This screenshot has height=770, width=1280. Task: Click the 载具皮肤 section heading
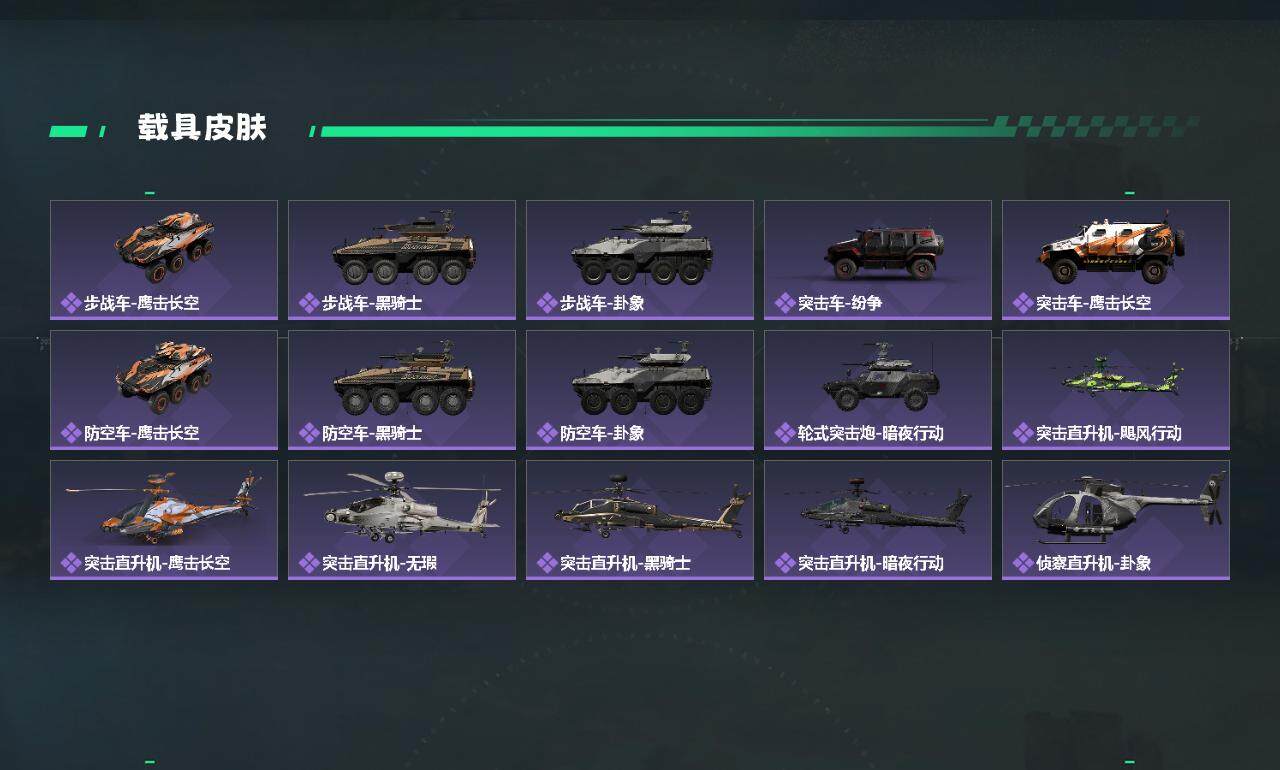202,128
